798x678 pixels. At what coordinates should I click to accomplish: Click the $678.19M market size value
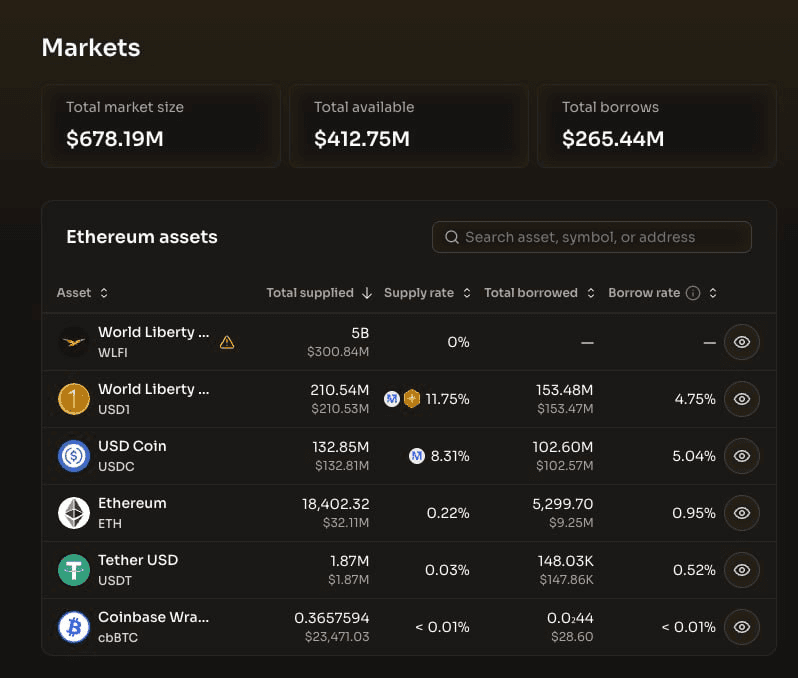[x=115, y=139]
